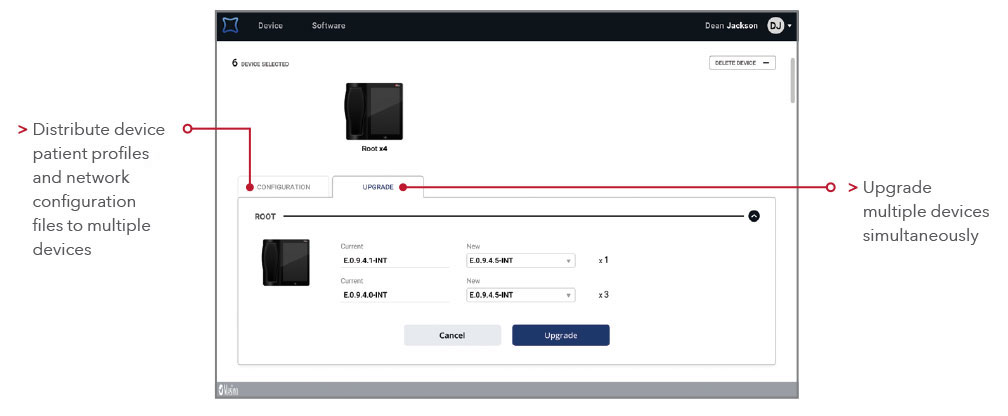1008x416 pixels.
Task: Open the New version dropdown for the x3 row
Action: (x=521, y=295)
